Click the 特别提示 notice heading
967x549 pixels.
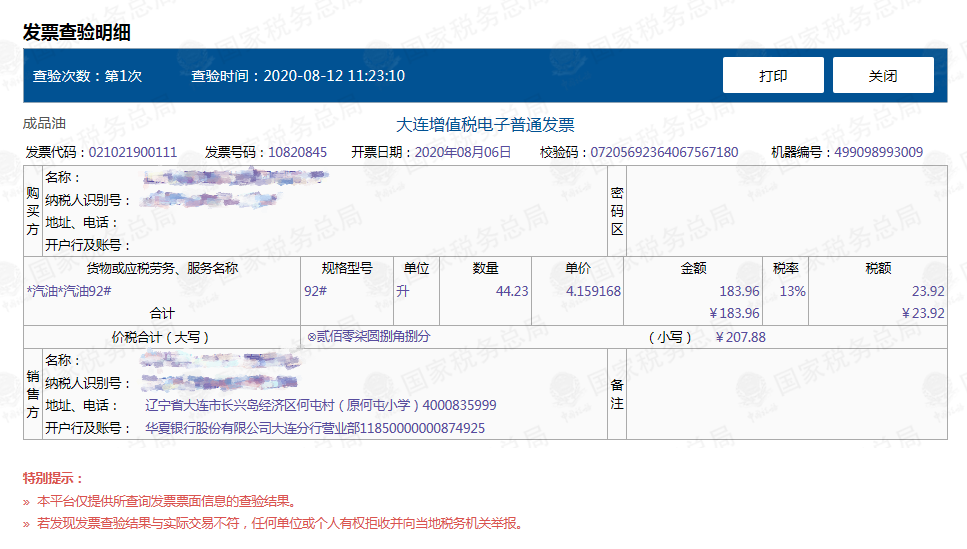coord(53,479)
